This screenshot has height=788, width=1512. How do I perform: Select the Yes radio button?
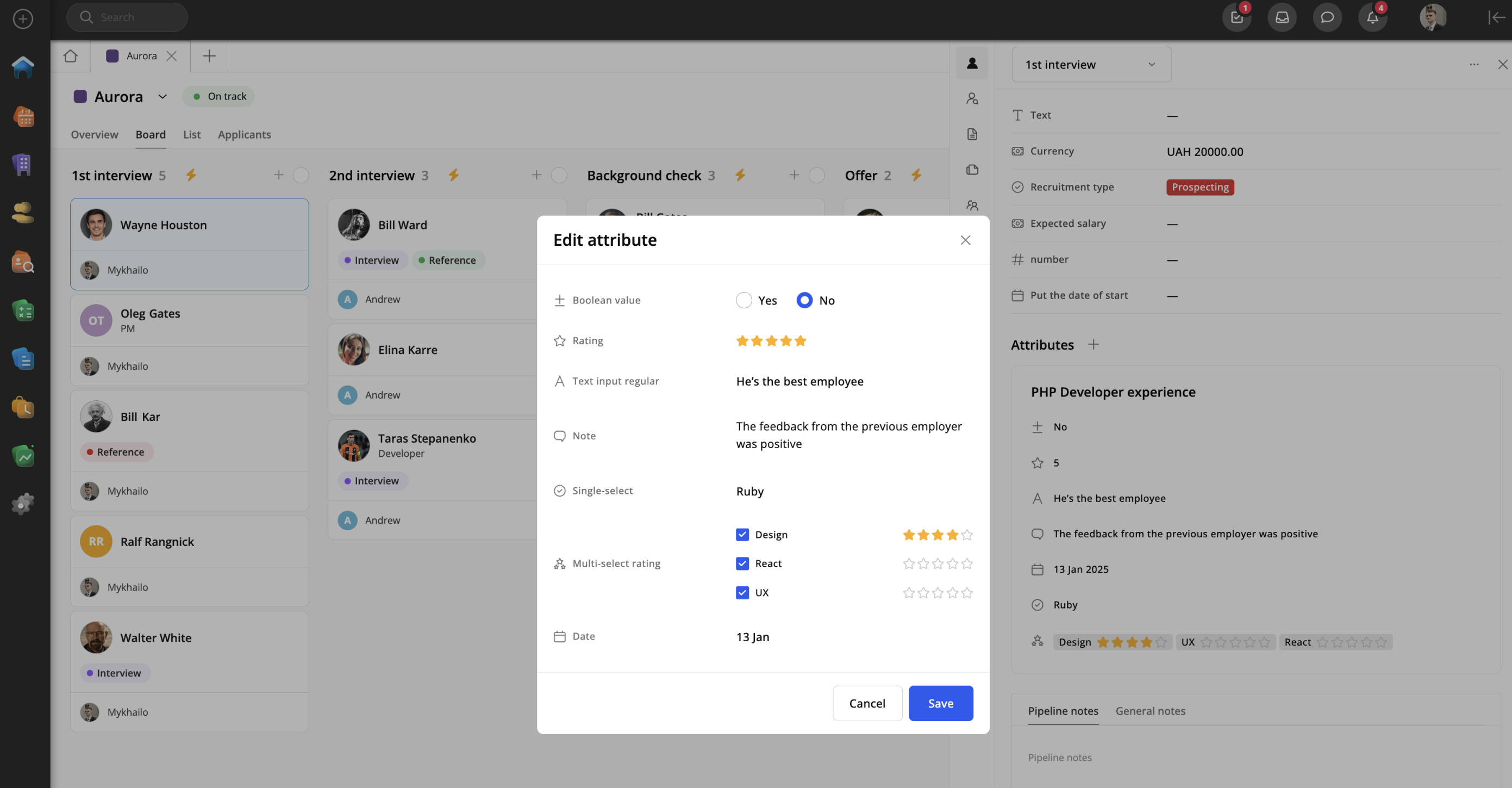(x=743, y=300)
